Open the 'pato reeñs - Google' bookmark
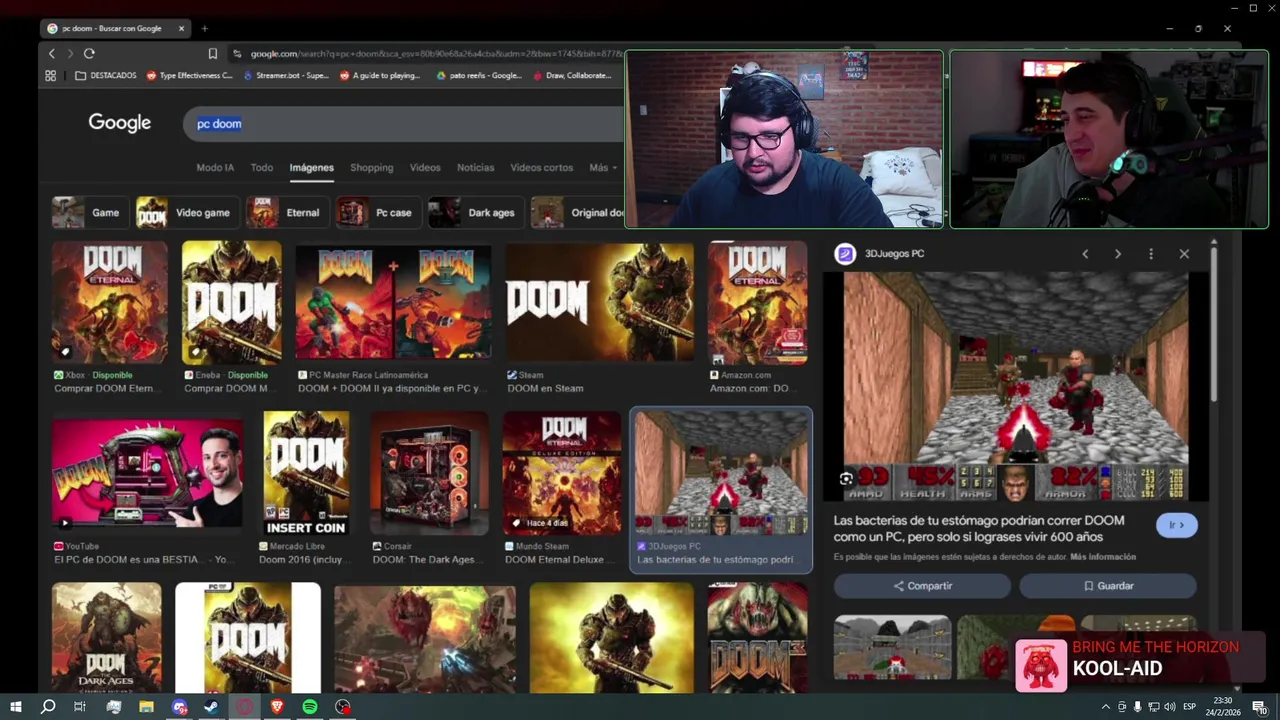 pos(479,75)
